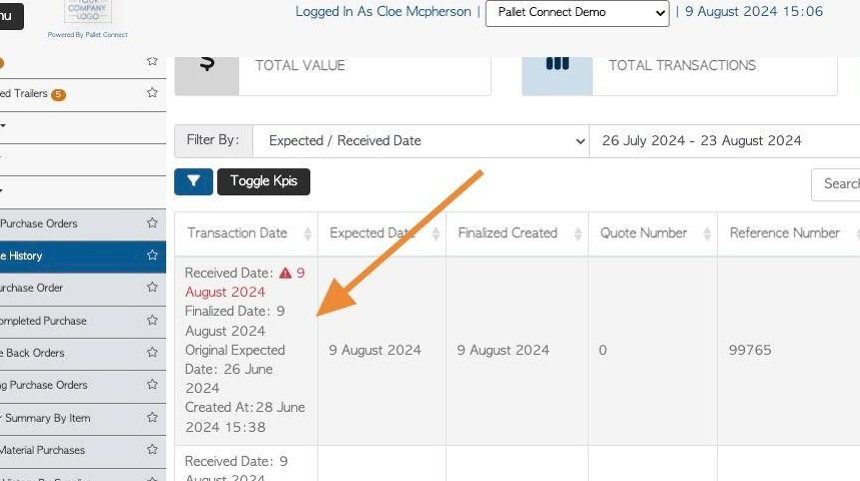Expand the Expected / Received Date filter dropdown
The height and width of the screenshot is (481, 860).
pos(421,141)
